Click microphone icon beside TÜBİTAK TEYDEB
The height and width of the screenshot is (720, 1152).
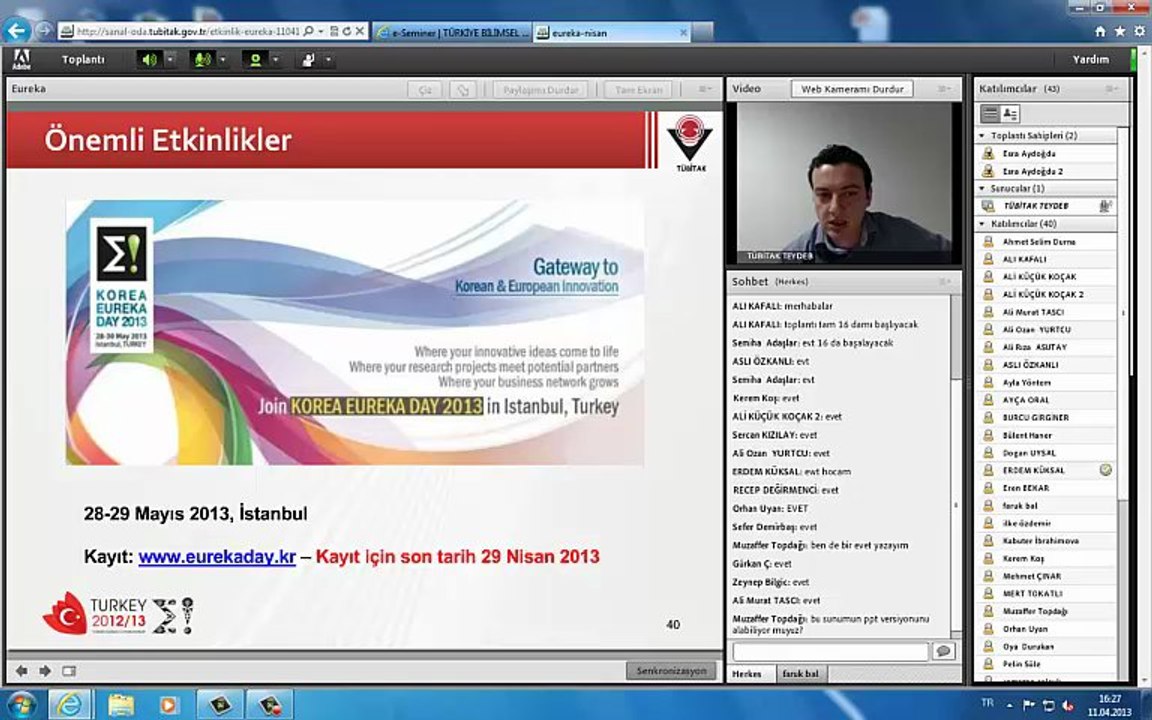click(1105, 206)
